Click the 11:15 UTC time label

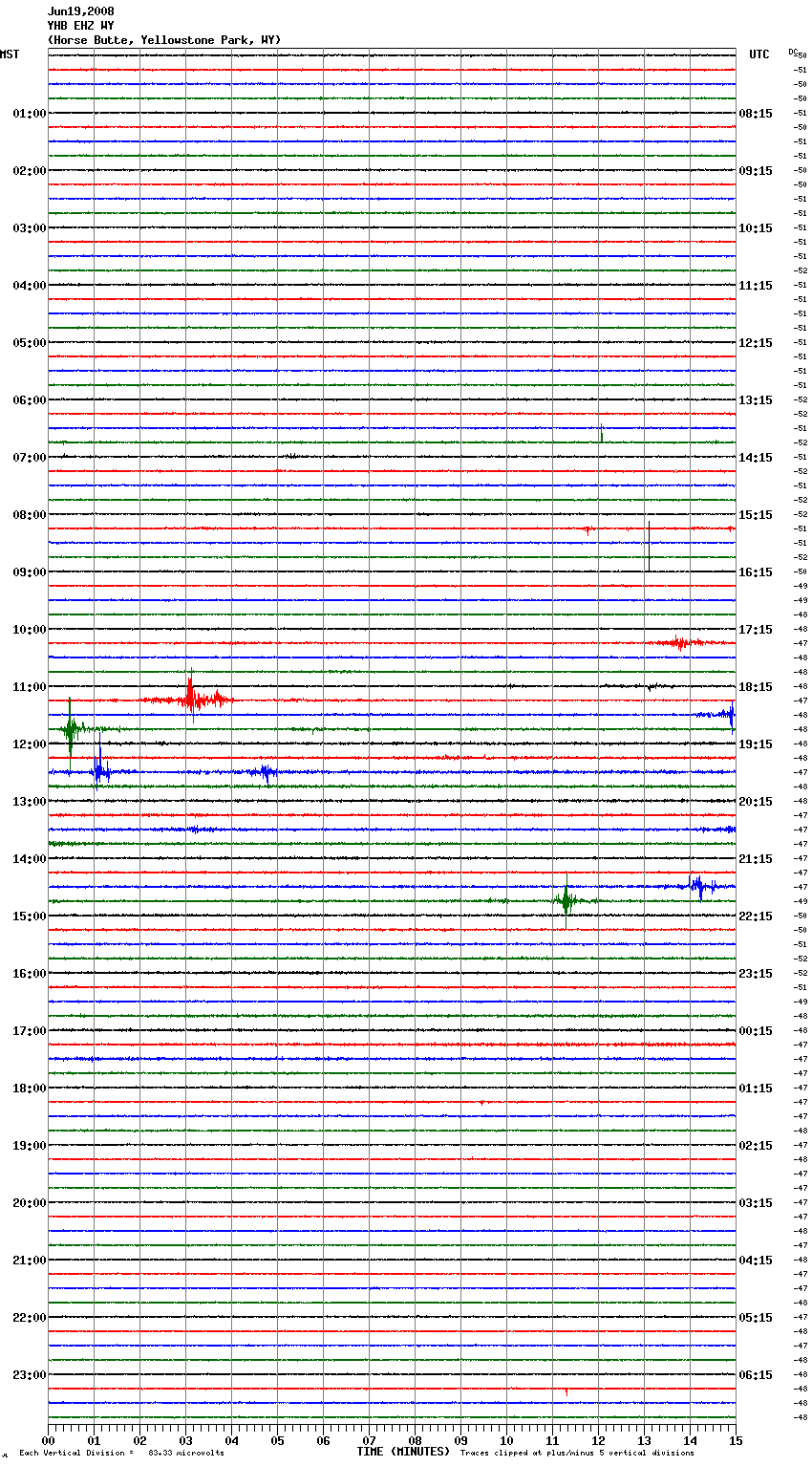pos(756,286)
